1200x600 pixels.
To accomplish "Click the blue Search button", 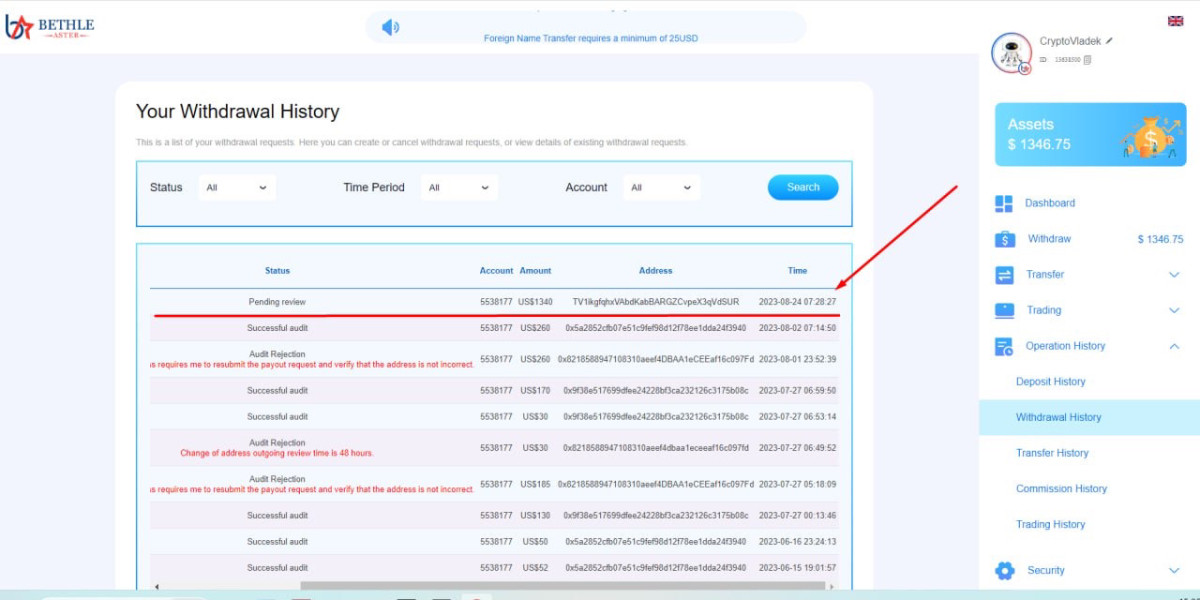I will click(x=802, y=188).
